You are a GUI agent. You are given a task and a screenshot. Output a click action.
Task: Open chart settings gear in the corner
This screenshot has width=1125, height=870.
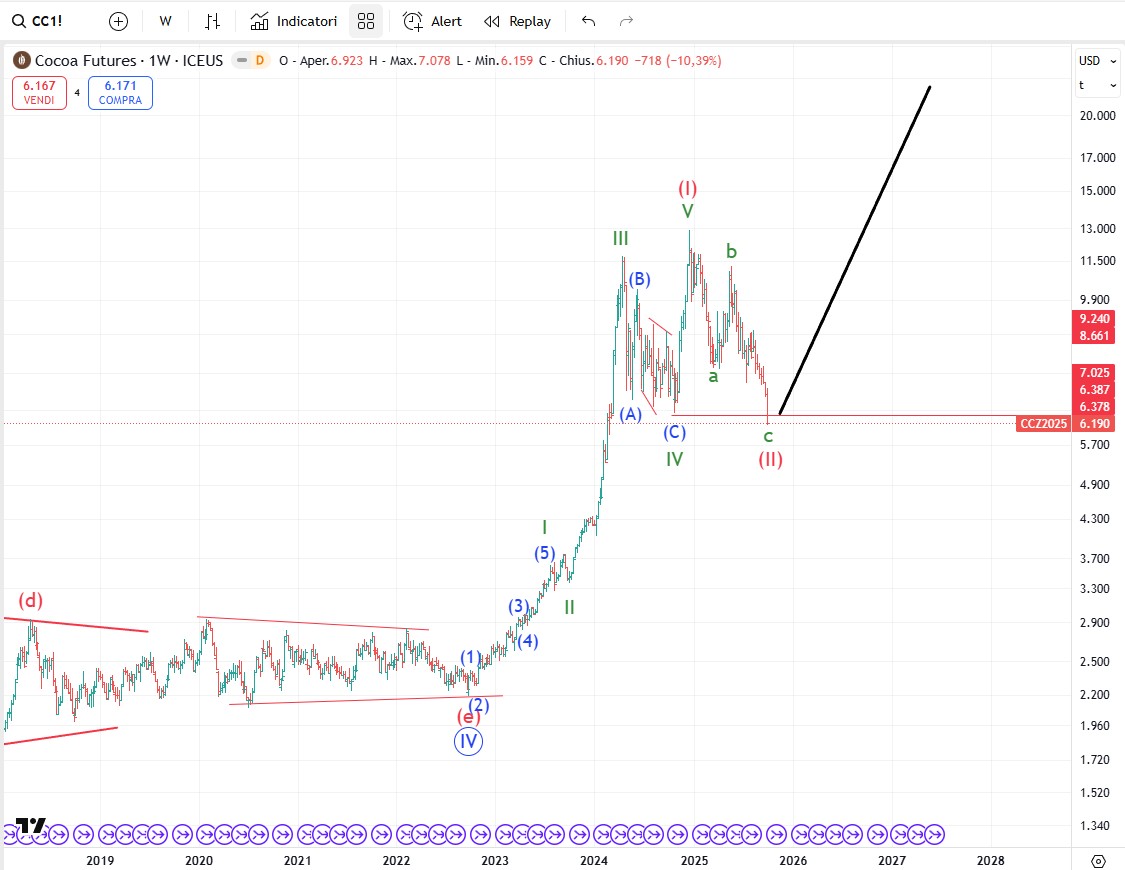click(1098, 861)
